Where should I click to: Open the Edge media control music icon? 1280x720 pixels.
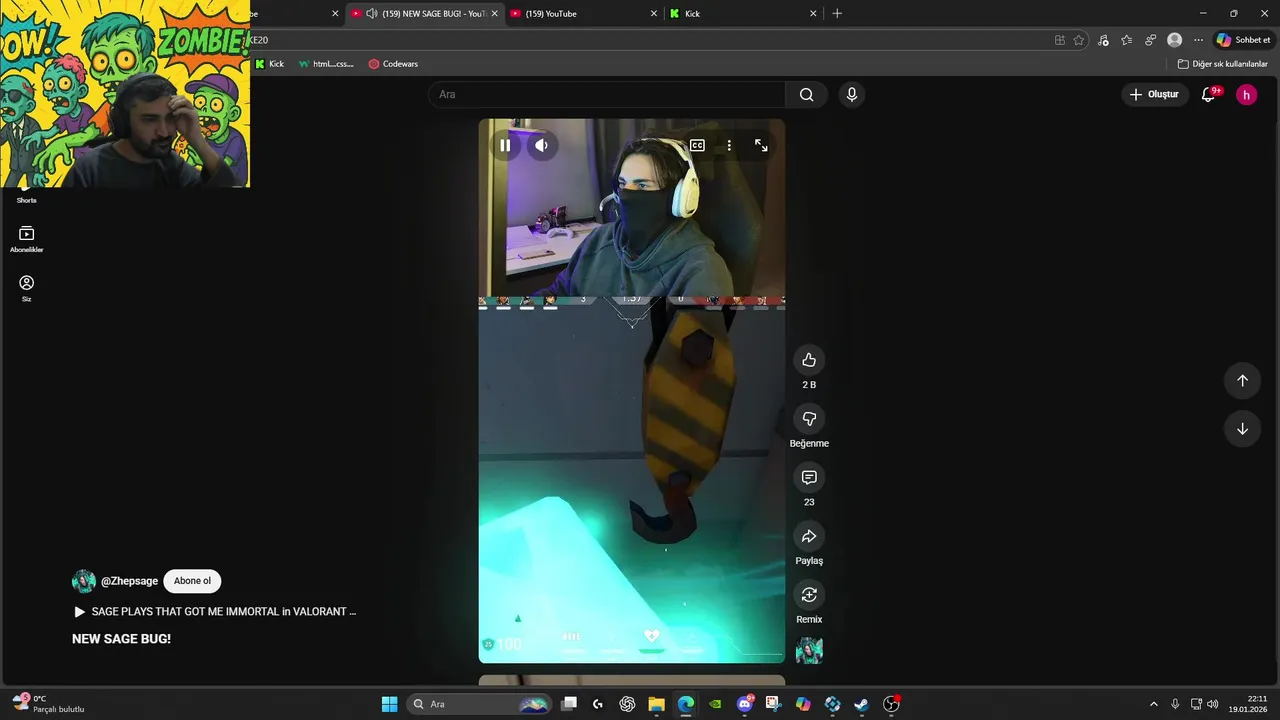[1103, 40]
